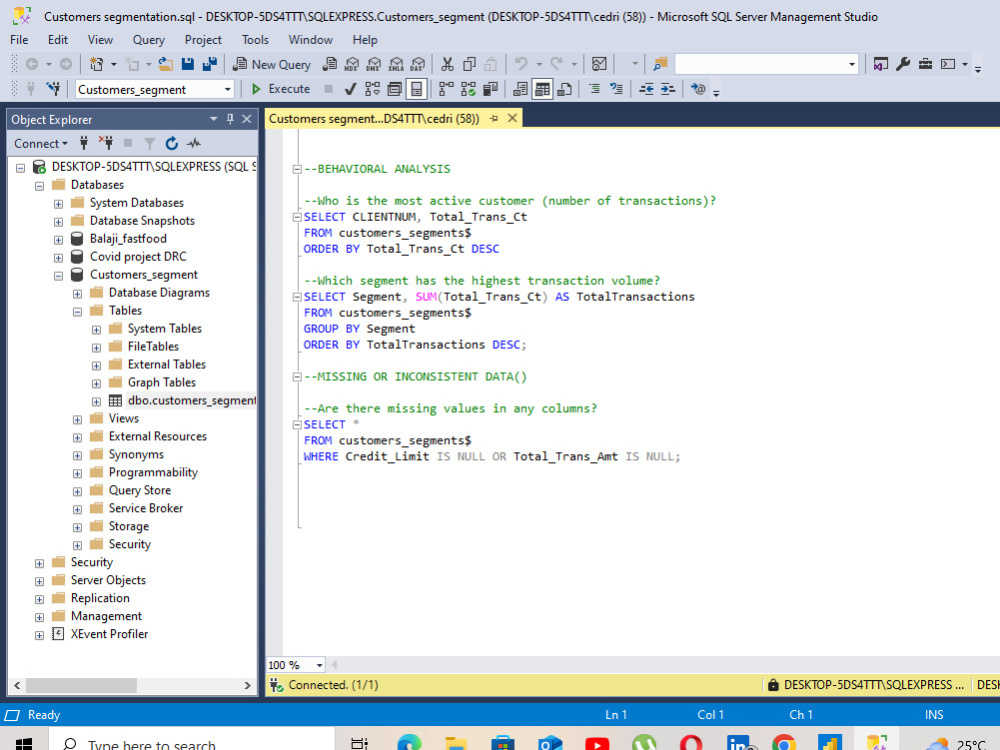Image resolution: width=1000 pixels, height=750 pixels.
Task: Click the New Query button
Action: point(272,64)
